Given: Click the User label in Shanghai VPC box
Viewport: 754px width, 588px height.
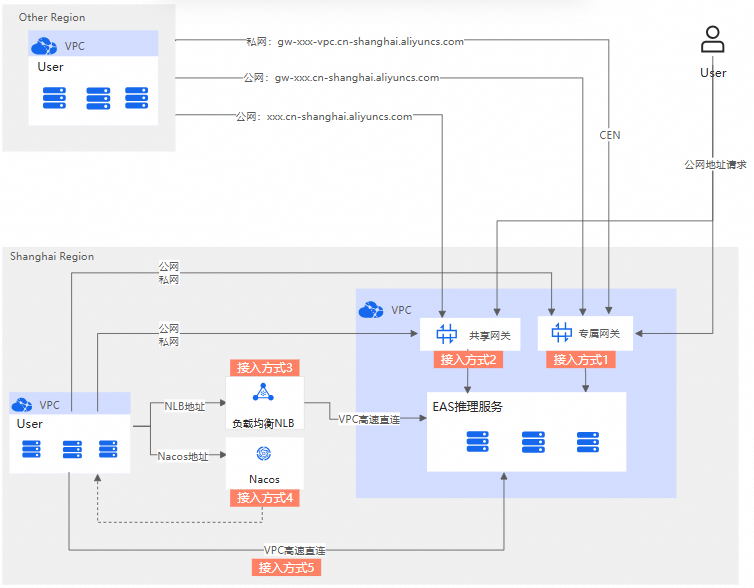Looking at the screenshot, I should point(29,424).
